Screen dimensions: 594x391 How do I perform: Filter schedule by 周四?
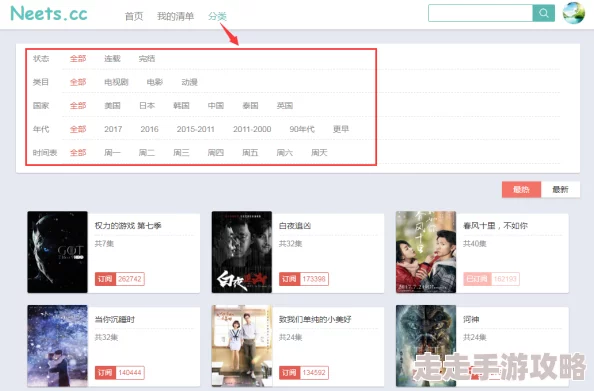216,153
